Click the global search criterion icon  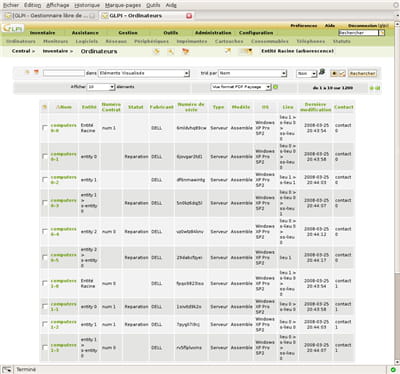pos(36,72)
